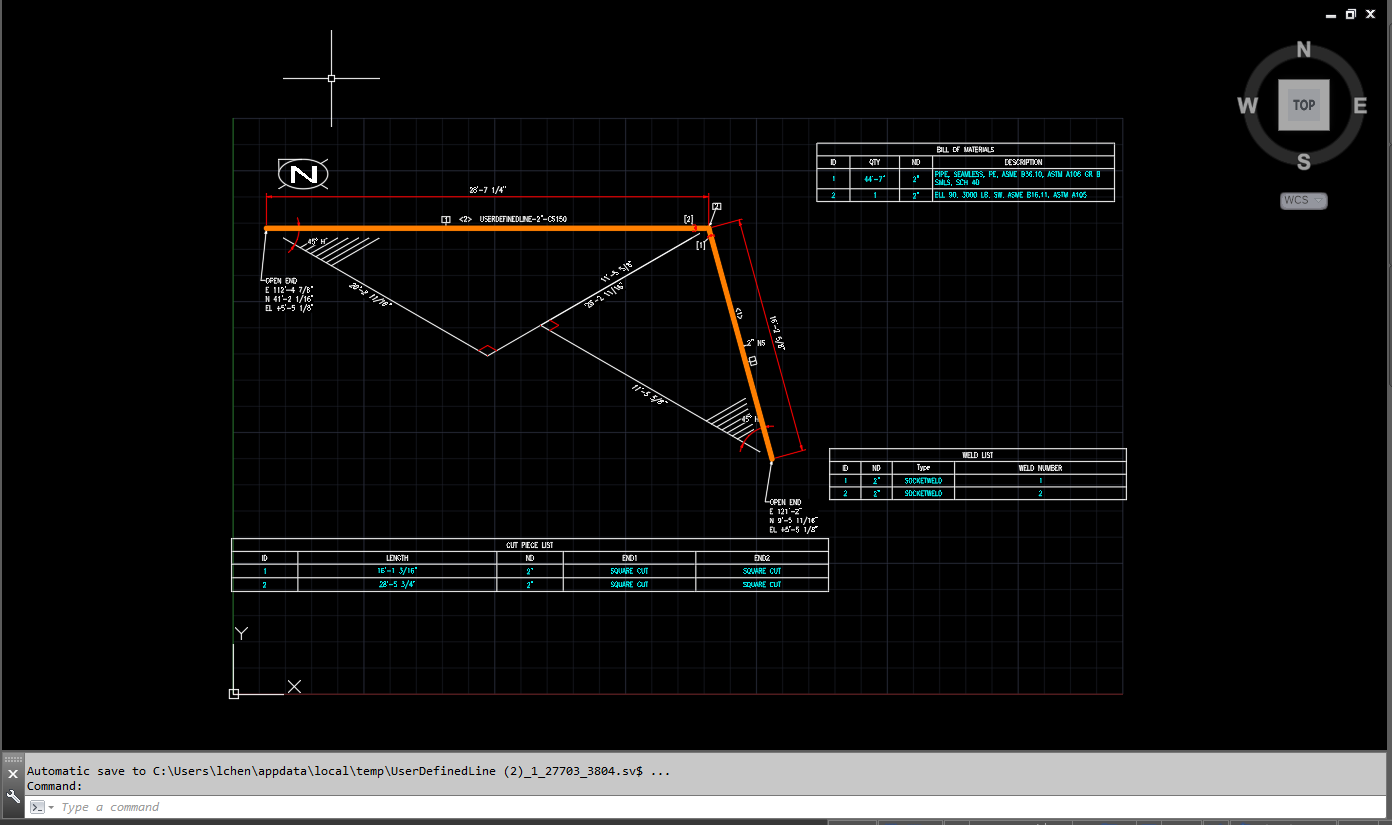Viewport: 1392px width, 825px height.
Task: Restore down the application window
Action: click(1349, 13)
